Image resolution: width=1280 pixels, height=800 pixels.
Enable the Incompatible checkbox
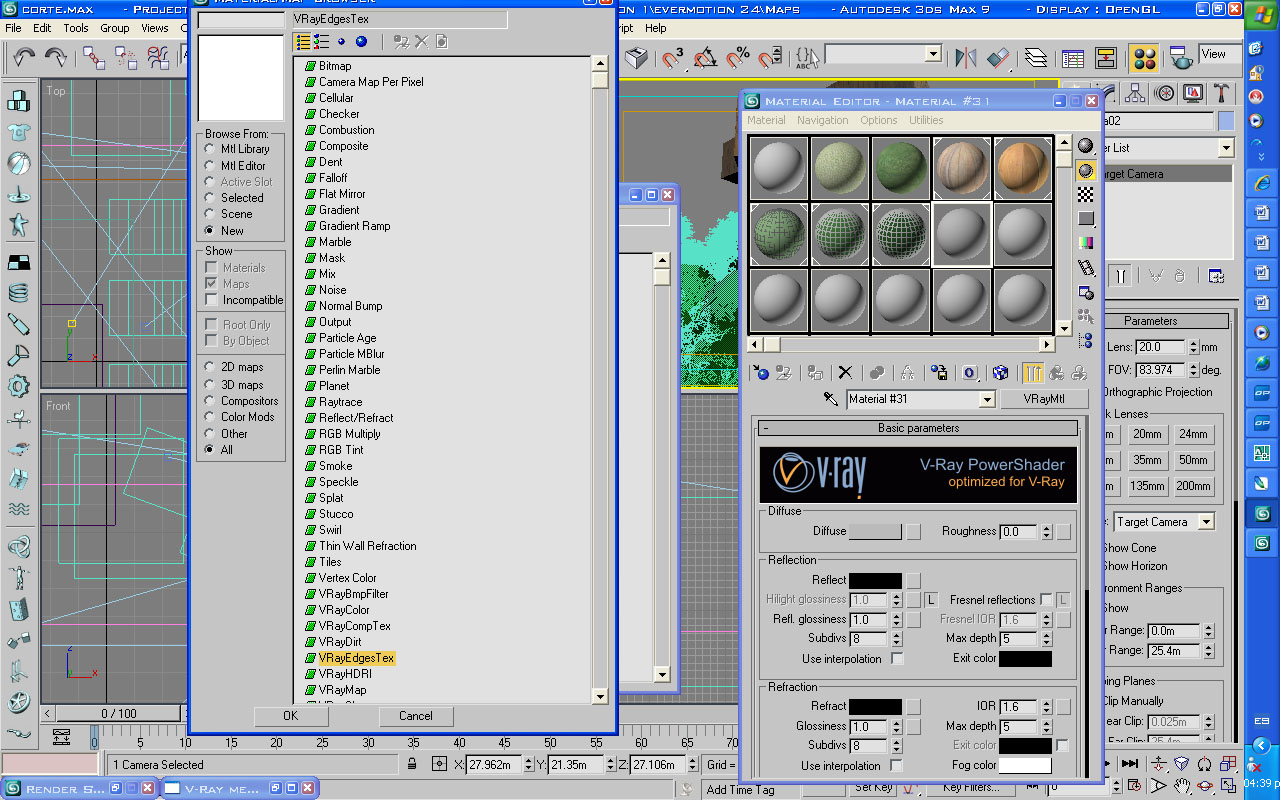point(211,300)
